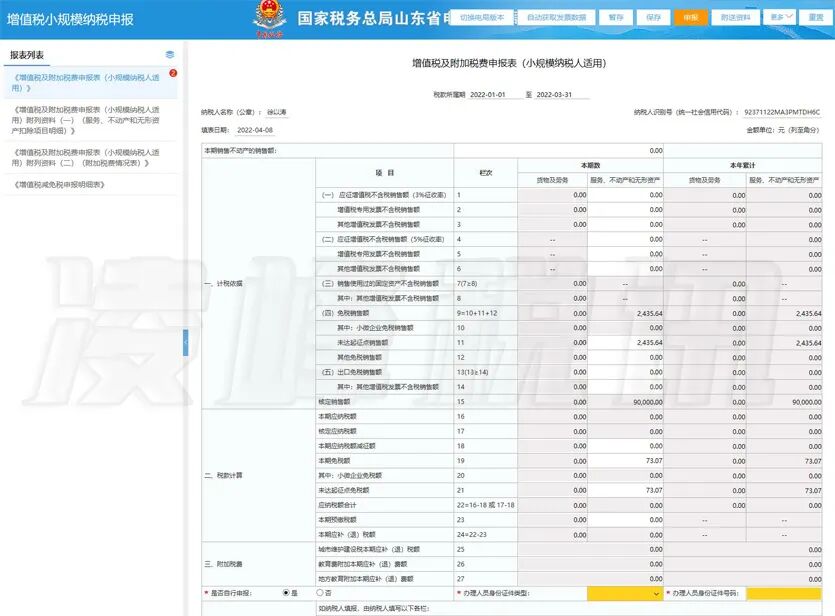Image resolution: width=835 pixels, height=616 pixels.
Task: Click the 重置 button
Action: [816, 17]
